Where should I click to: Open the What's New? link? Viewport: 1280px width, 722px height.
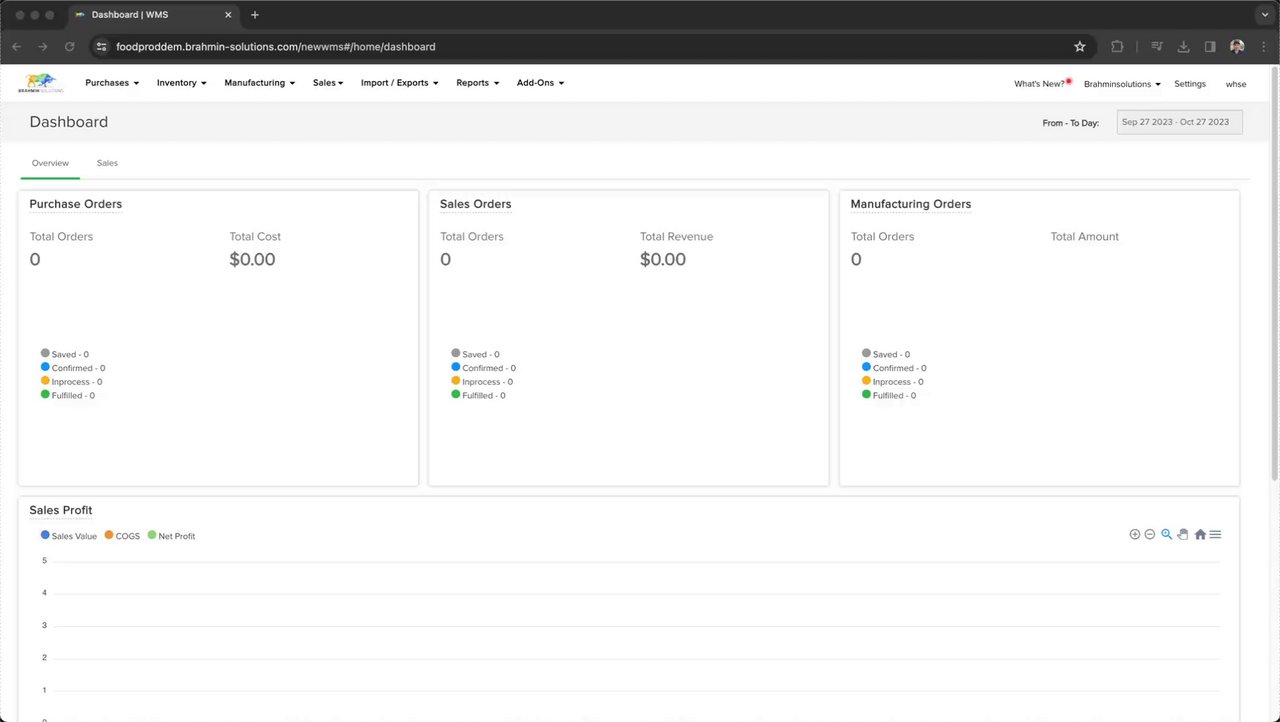point(1040,84)
